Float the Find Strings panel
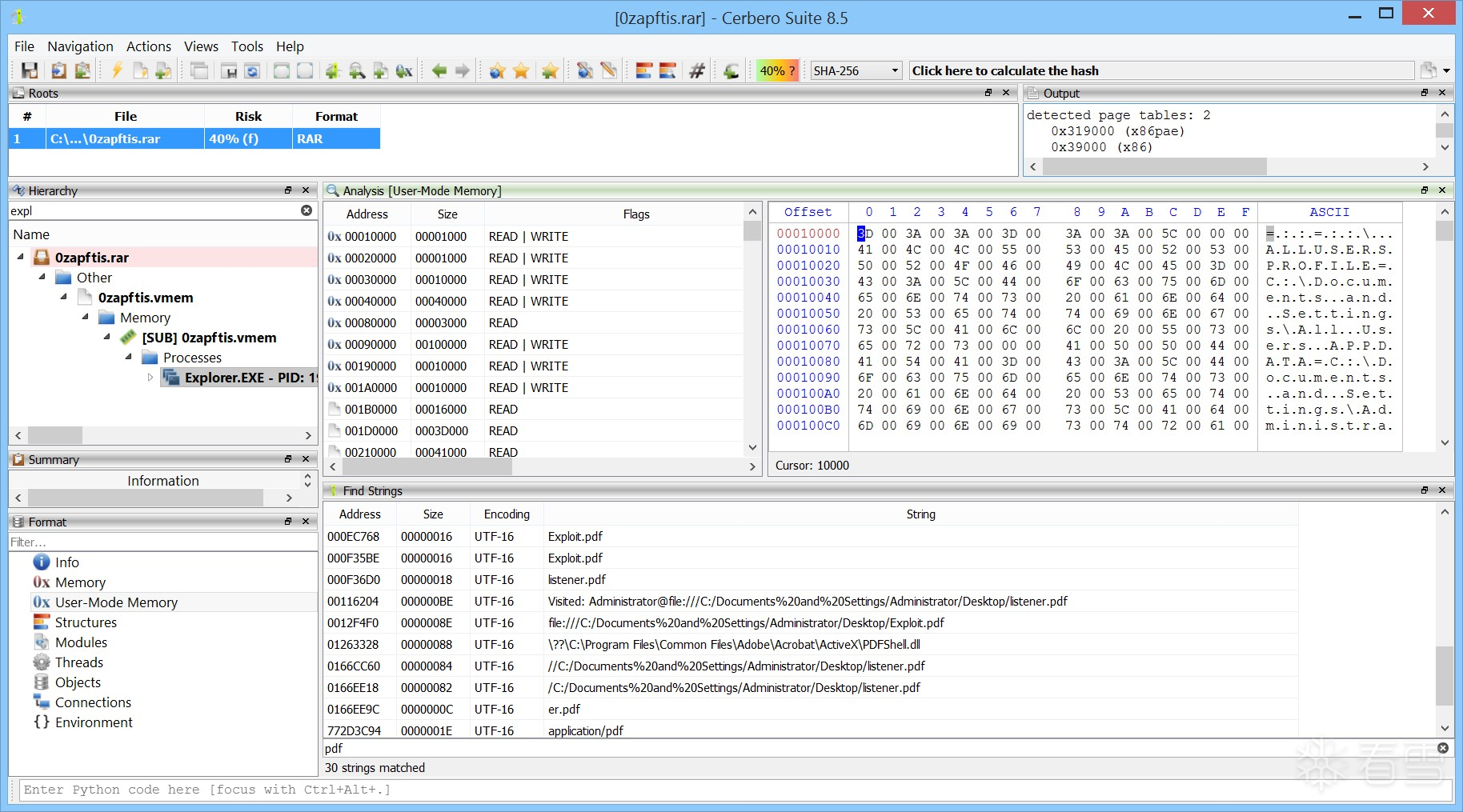 1425,490
